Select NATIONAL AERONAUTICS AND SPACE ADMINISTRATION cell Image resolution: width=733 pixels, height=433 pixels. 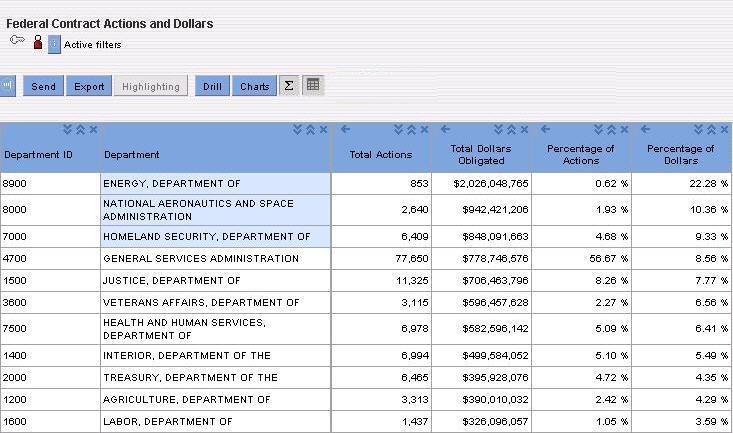coord(216,210)
